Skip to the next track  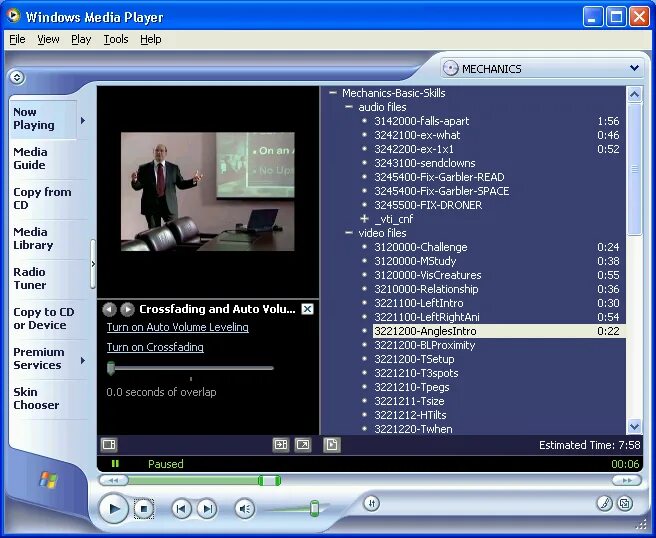[x=207, y=509]
